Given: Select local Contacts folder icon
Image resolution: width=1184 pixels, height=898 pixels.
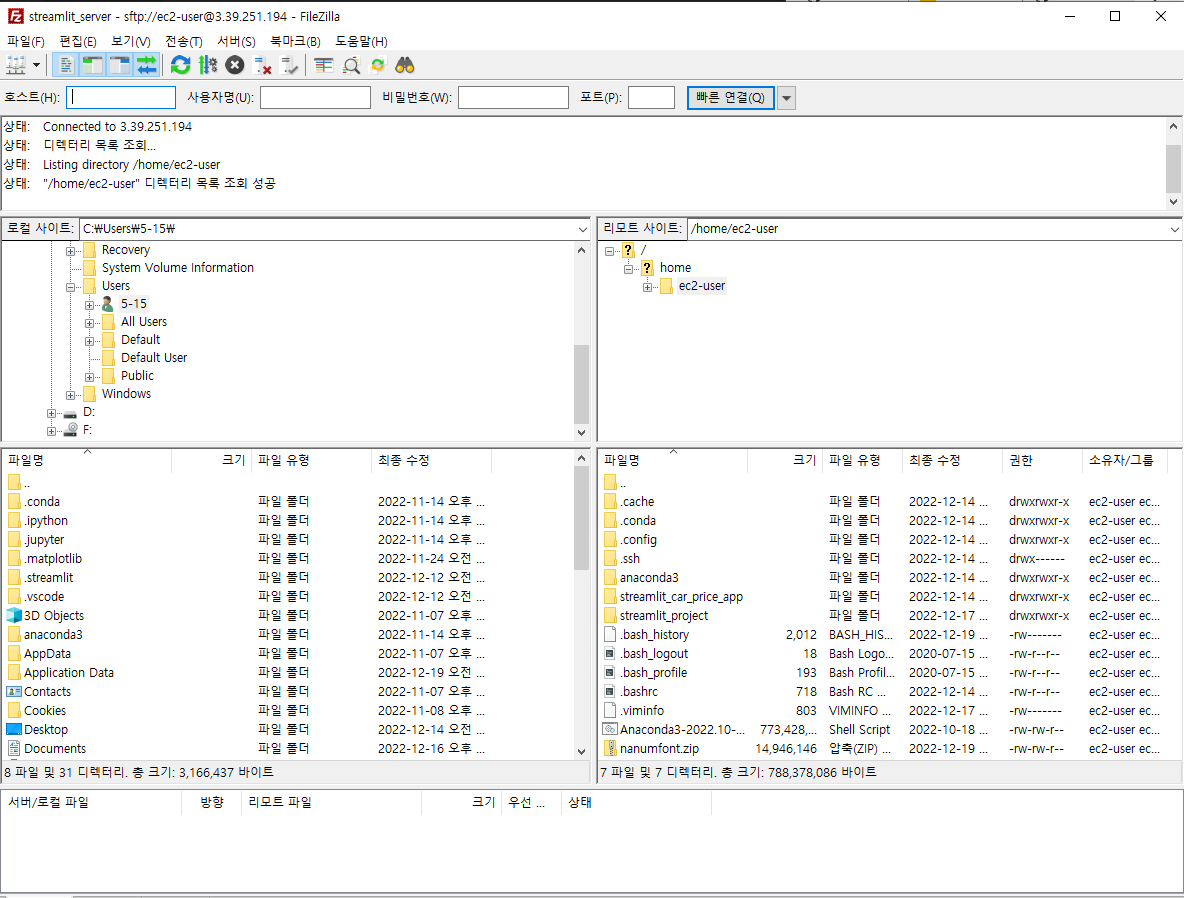Looking at the screenshot, I should 14,692.
